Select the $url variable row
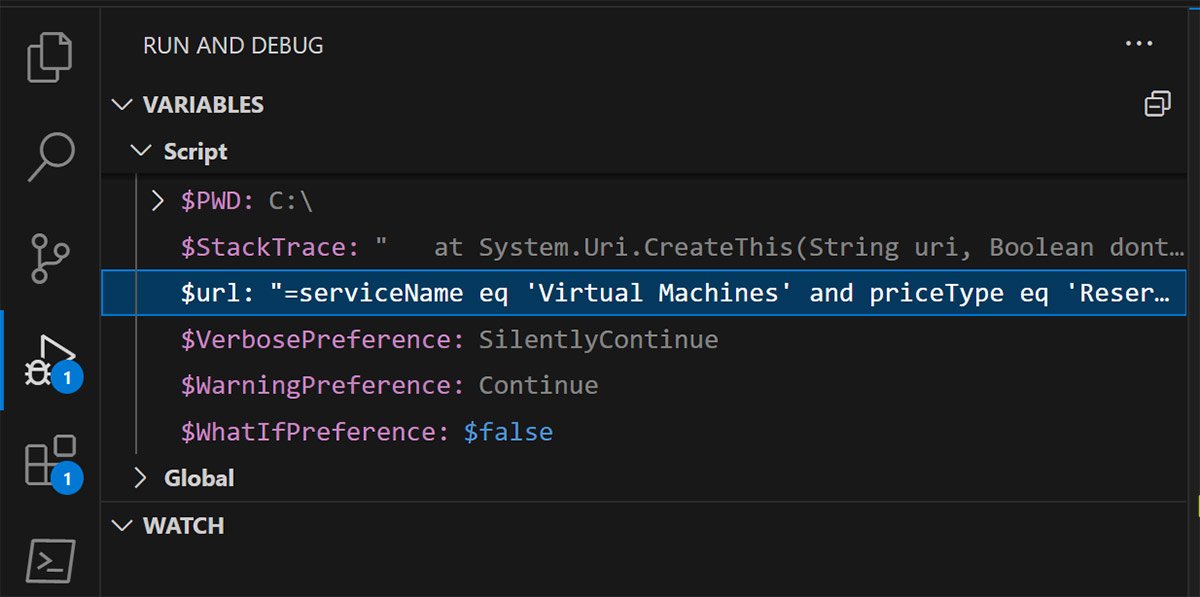The image size is (1200, 597). tap(650, 293)
